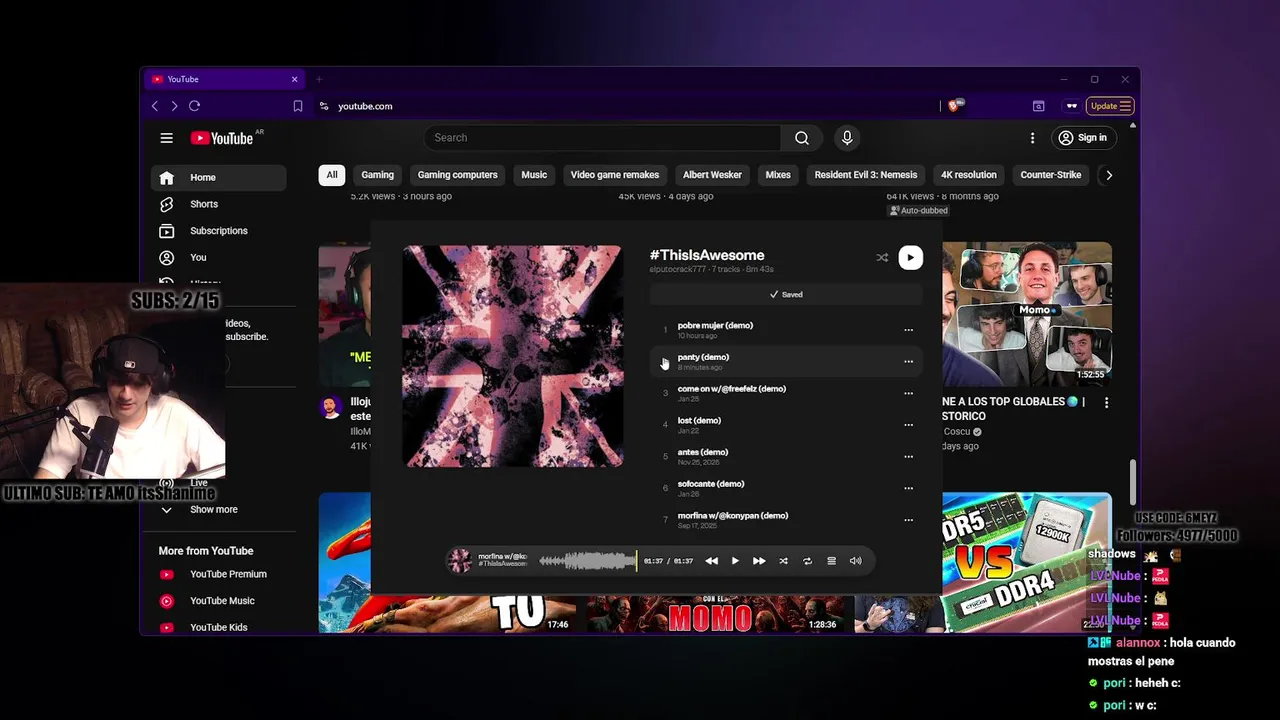This screenshot has height=720, width=1280.
Task: Click the playlist album artwork
Action: coord(512,356)
